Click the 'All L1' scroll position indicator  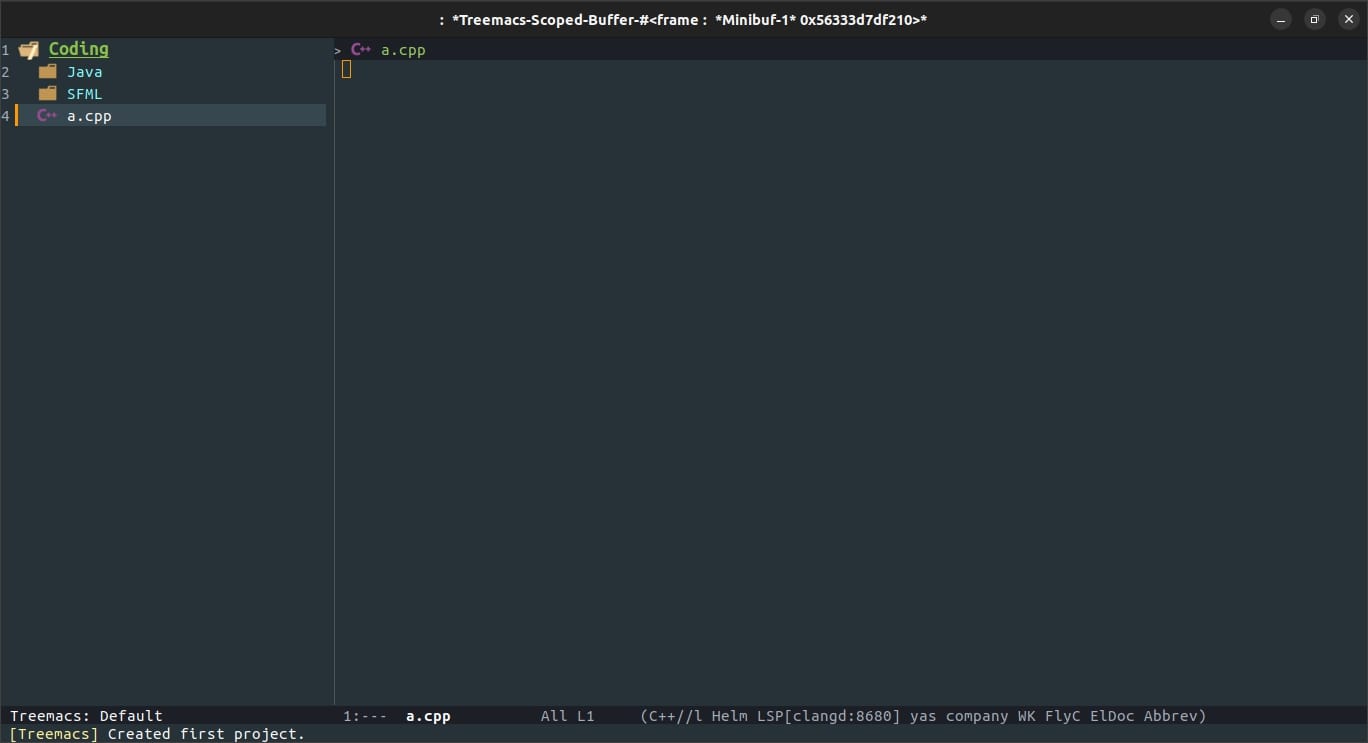[x=567, y=716]
